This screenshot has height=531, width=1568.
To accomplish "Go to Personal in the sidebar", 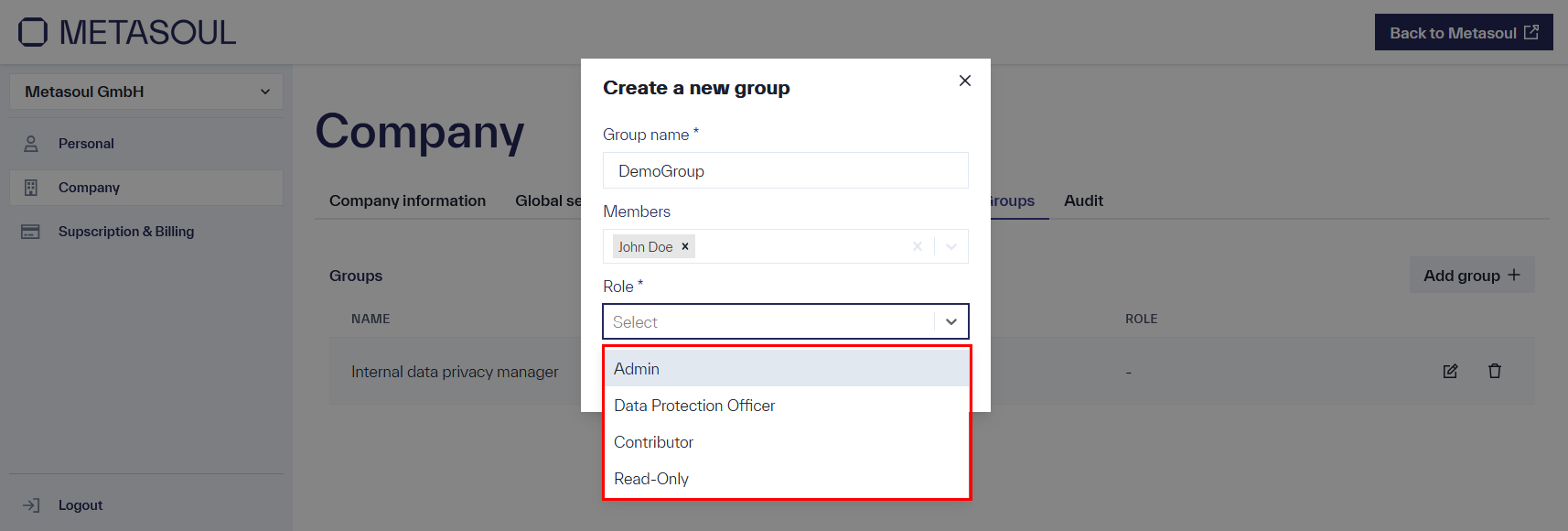I will click(x=146, y=144).
